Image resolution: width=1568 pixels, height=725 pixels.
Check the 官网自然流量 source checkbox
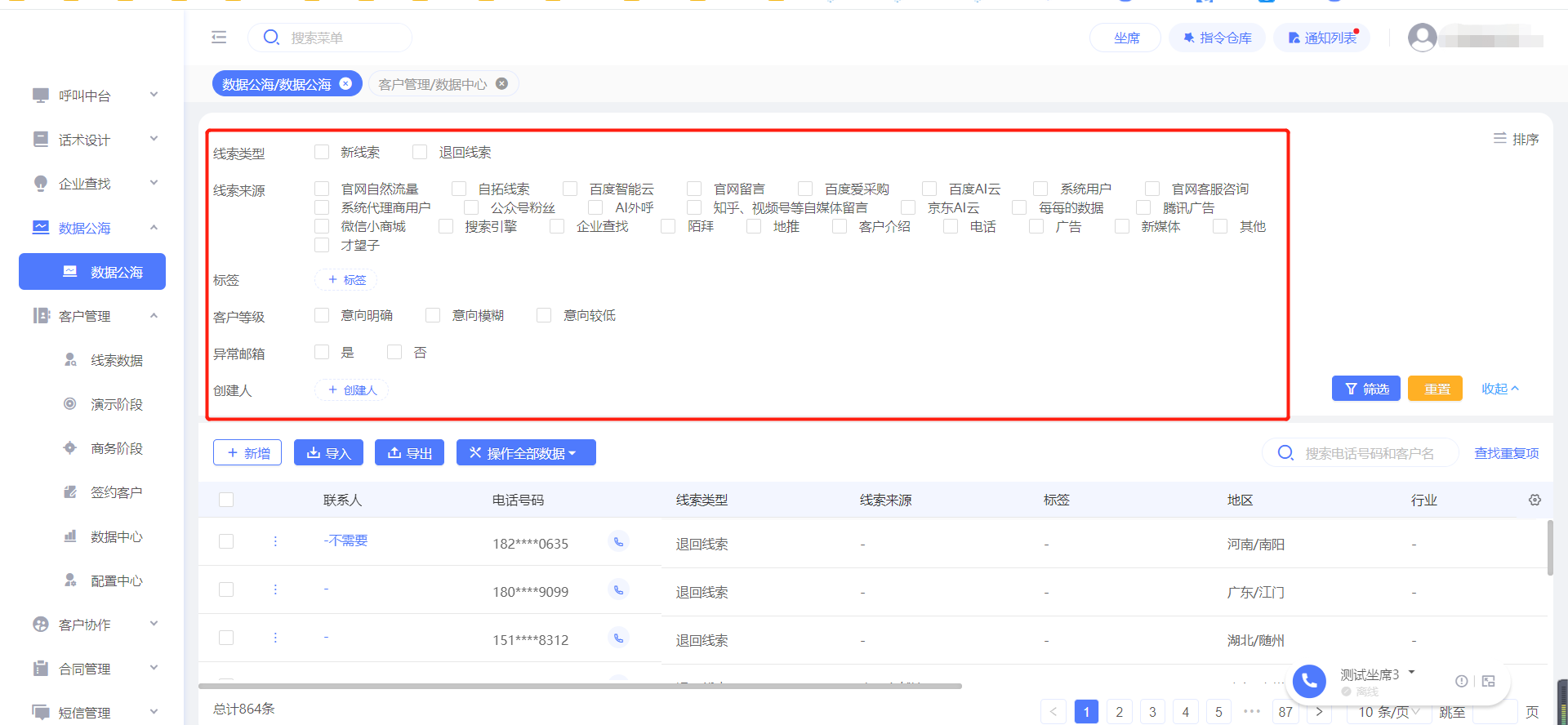click(x=322, y=189)
